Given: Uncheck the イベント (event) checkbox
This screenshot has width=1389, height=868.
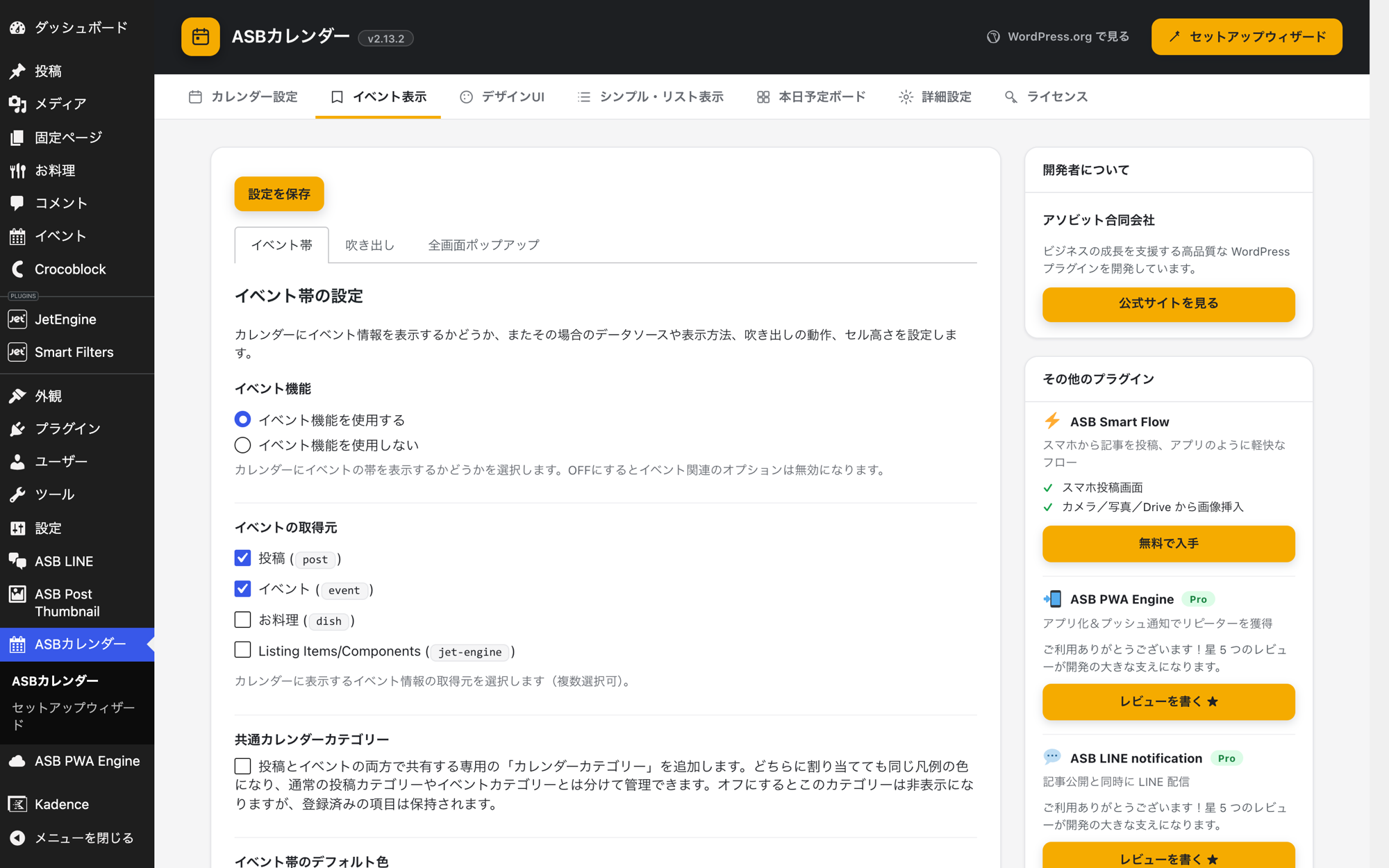Looking at the screenshot, I should (x=242, y=589).
